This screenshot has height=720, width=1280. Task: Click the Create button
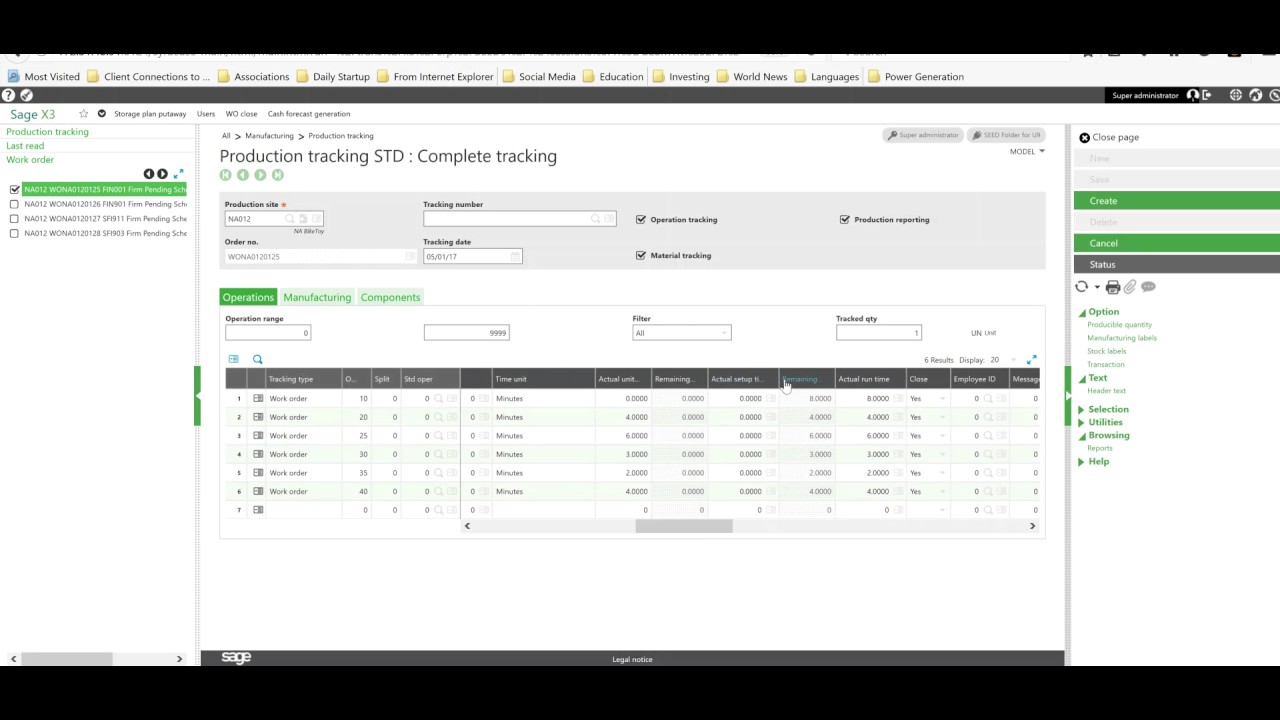(1177, 201)
